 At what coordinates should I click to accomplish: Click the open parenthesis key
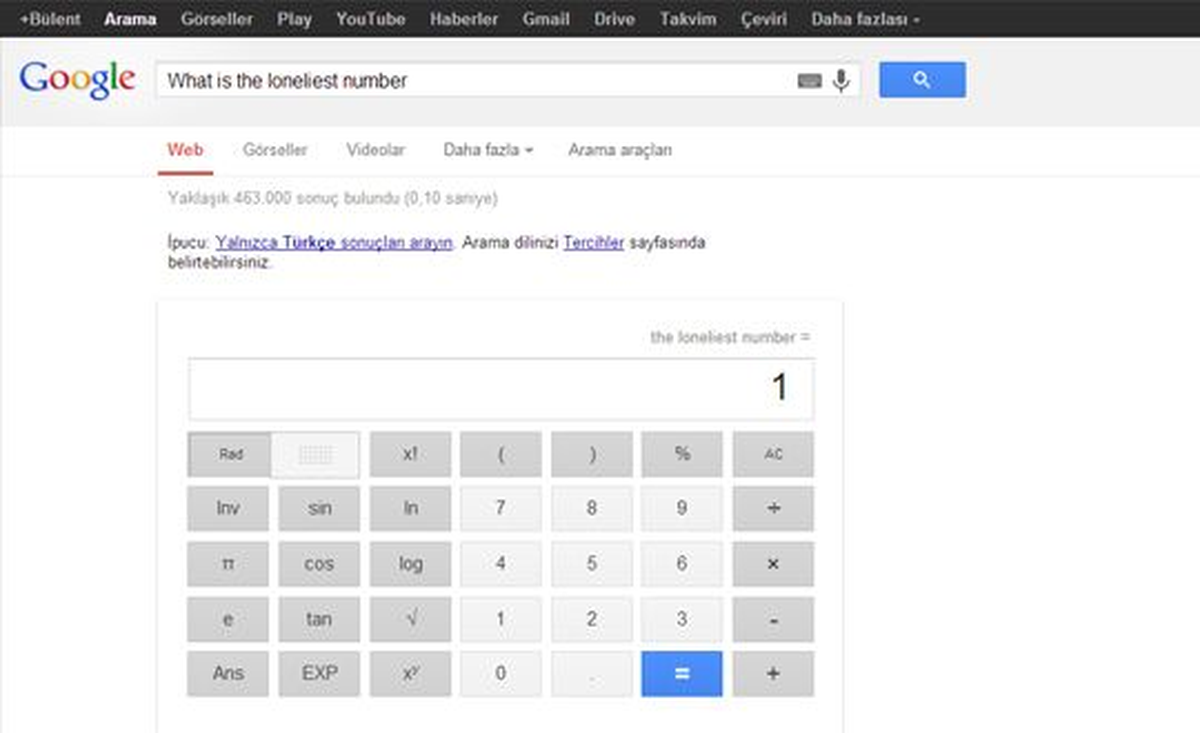click(501, 454)
